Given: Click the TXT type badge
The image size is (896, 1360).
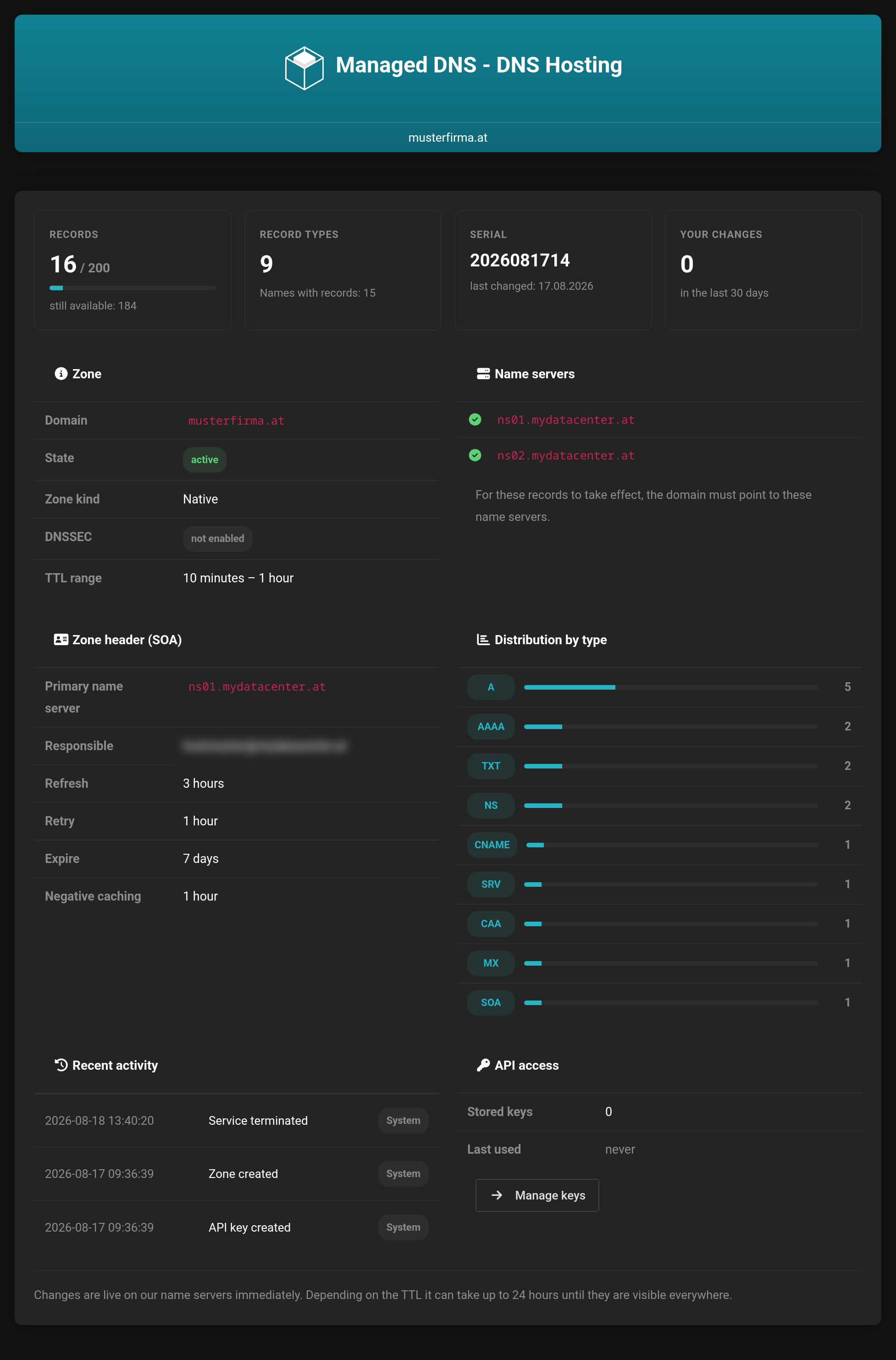Looking at the screenshot, I should [491, 766].
